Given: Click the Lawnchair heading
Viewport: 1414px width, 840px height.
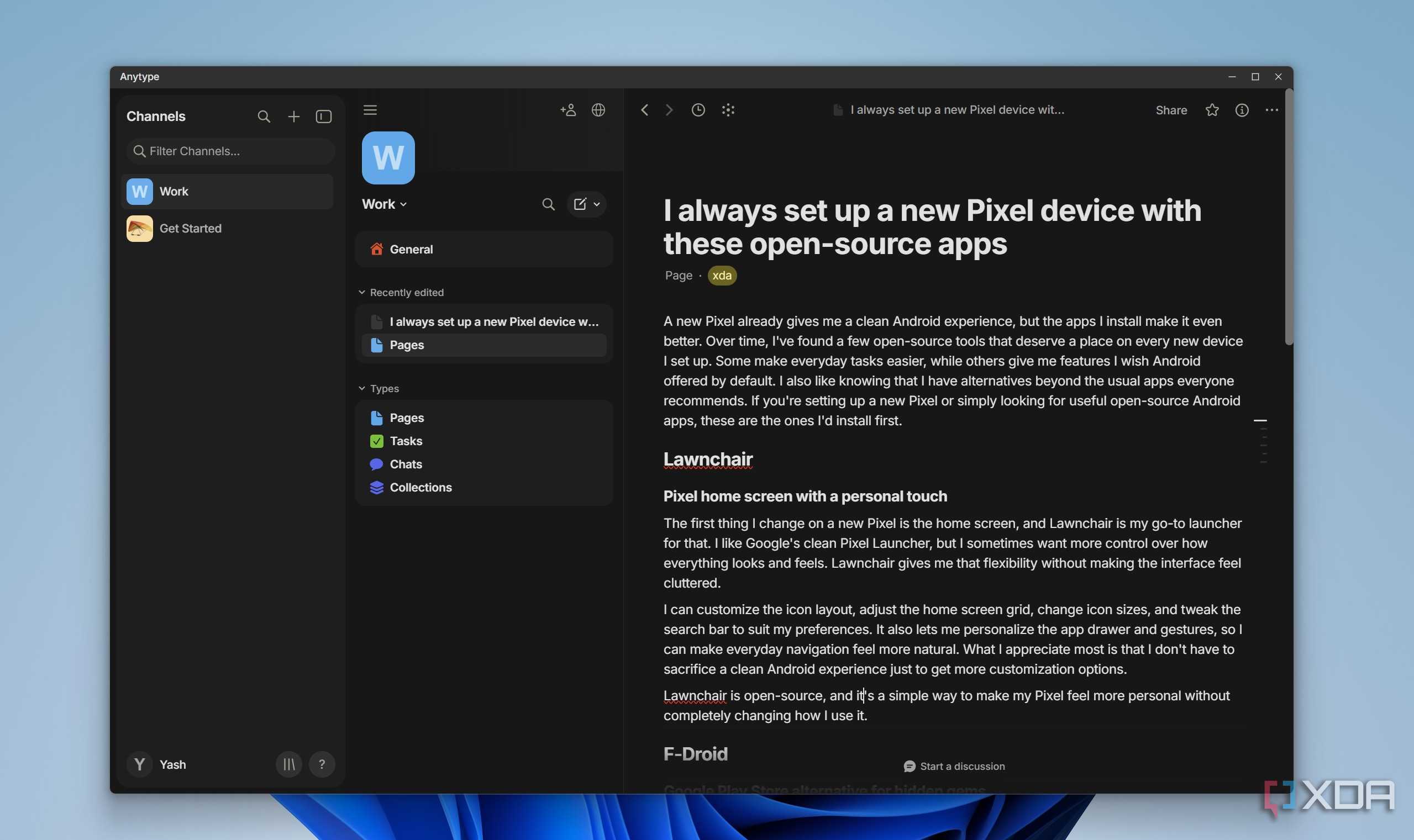Looking at the screenshot, I should click(708, 459).
